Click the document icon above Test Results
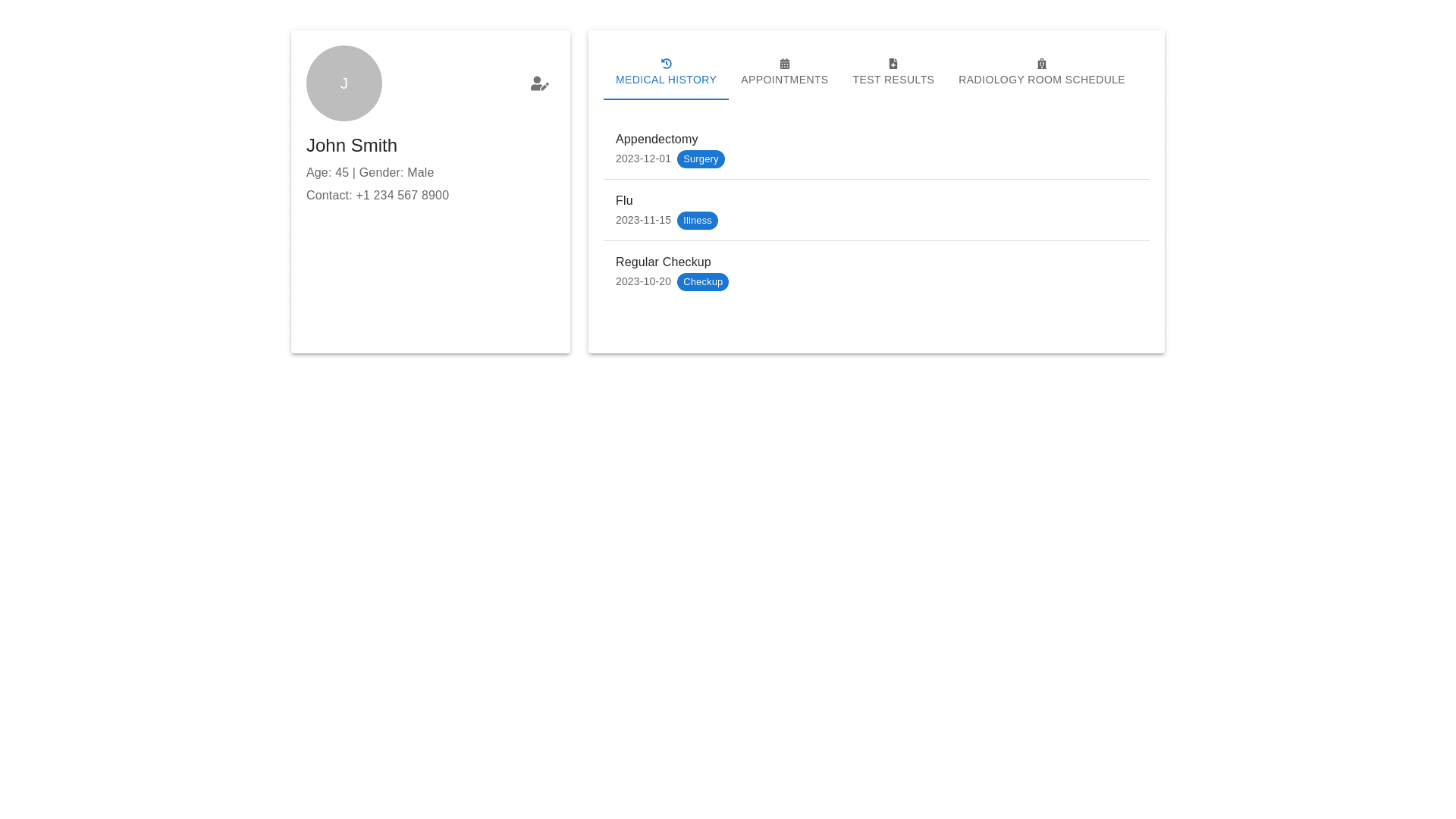The height and width of the screenshot is (819, 1456). coord(893,64)
